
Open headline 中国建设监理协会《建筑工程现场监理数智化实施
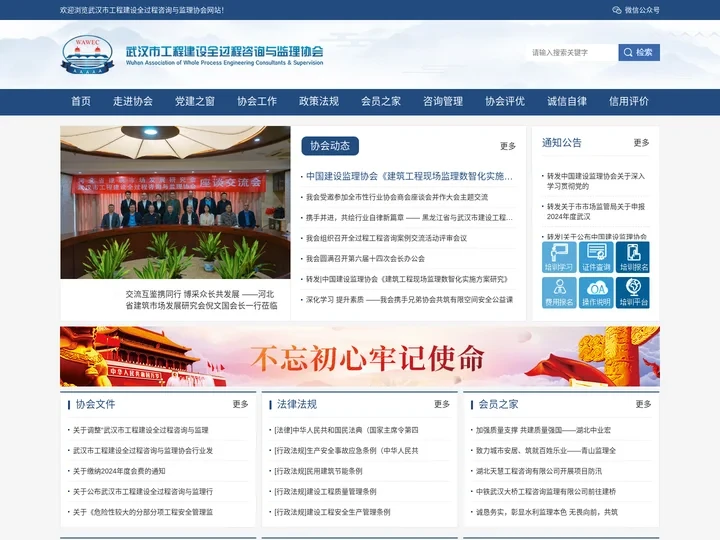(x=409, y=176)
